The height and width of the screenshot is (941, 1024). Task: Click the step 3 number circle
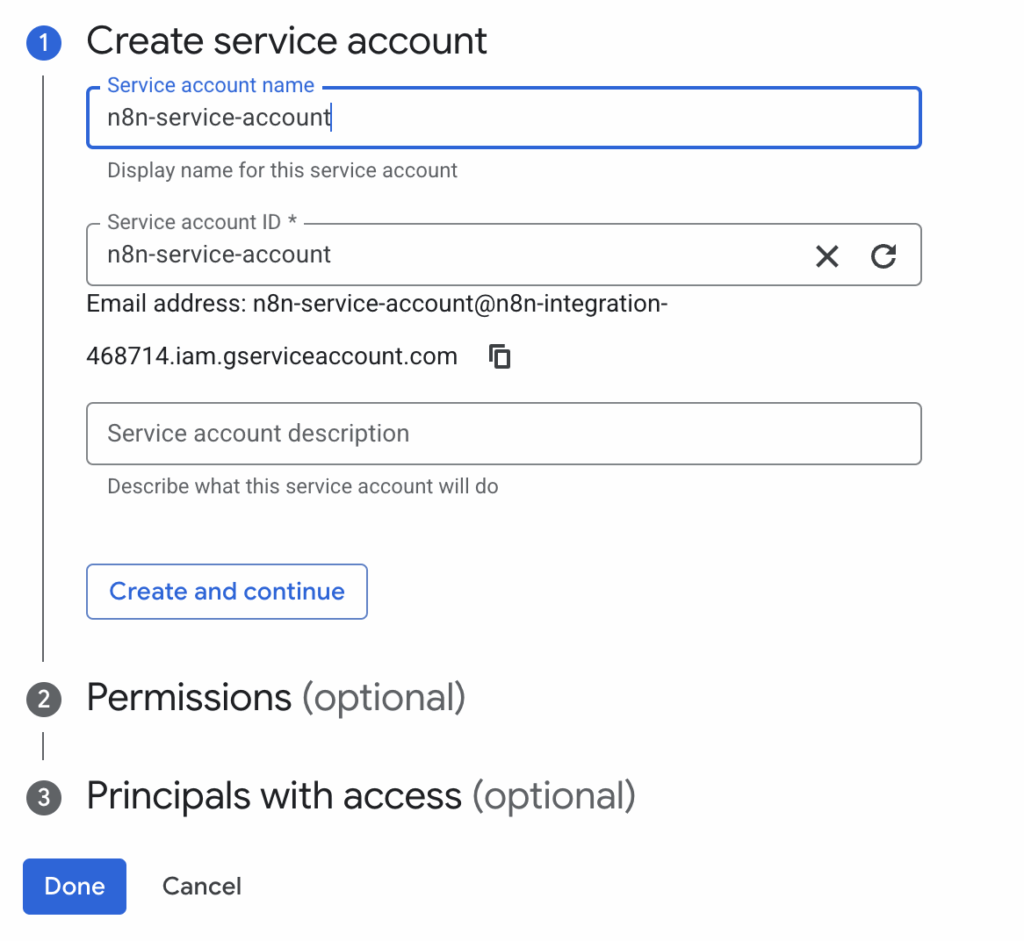[x=43, y=797]
